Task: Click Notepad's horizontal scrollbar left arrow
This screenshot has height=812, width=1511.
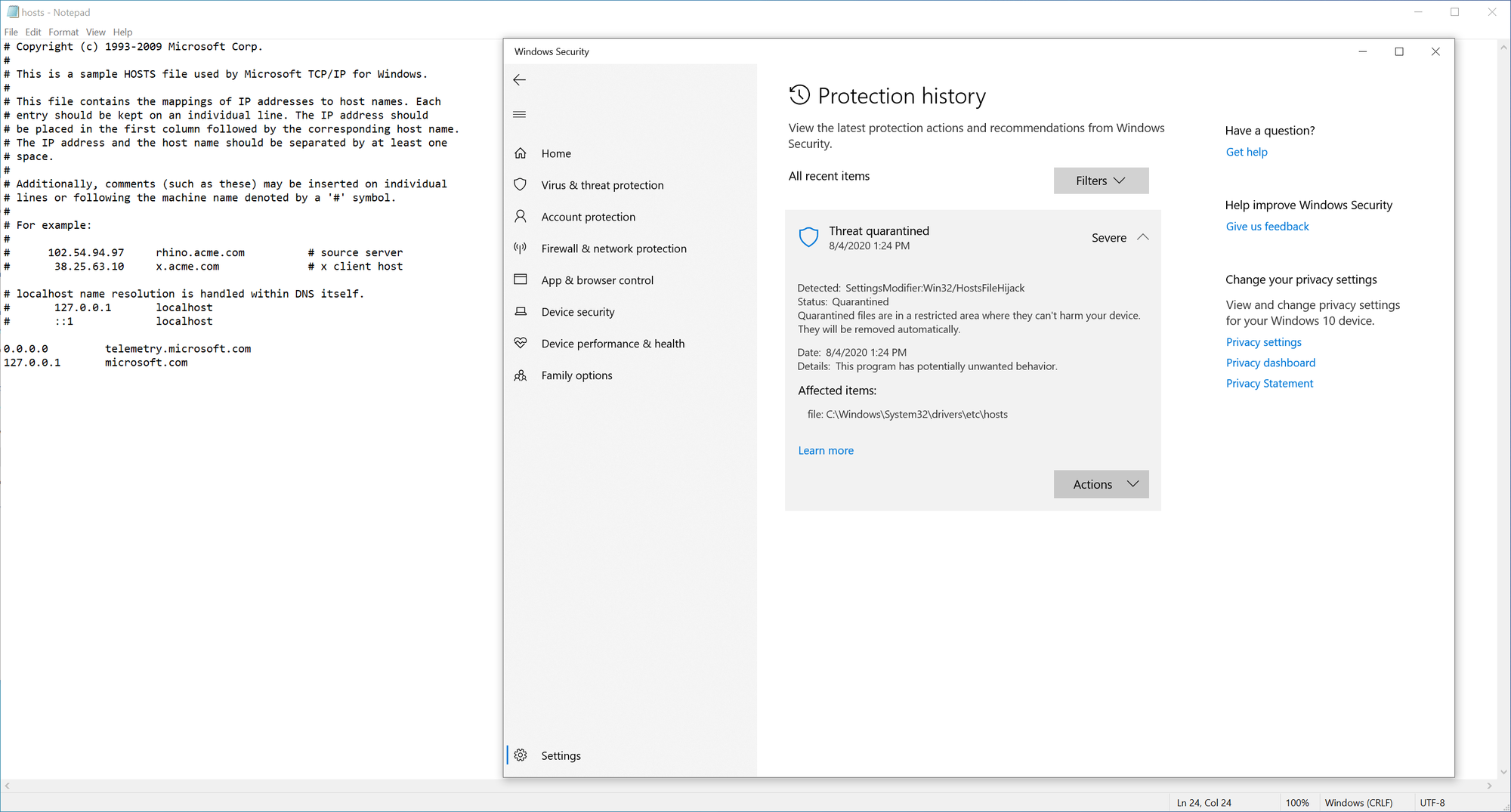Action: tap(8, 786)
